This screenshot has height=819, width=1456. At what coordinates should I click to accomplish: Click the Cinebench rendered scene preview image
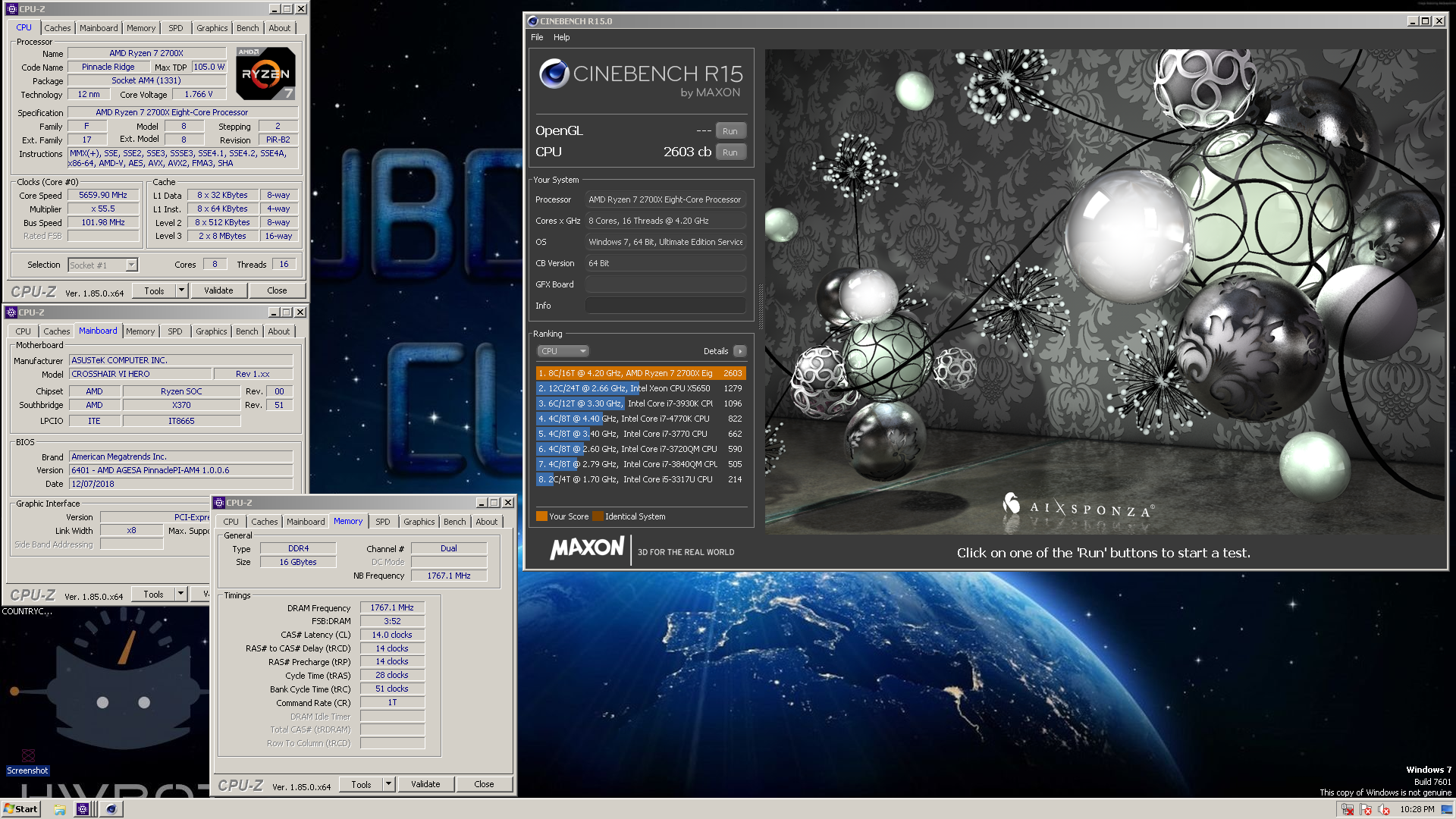(1105, 292)
